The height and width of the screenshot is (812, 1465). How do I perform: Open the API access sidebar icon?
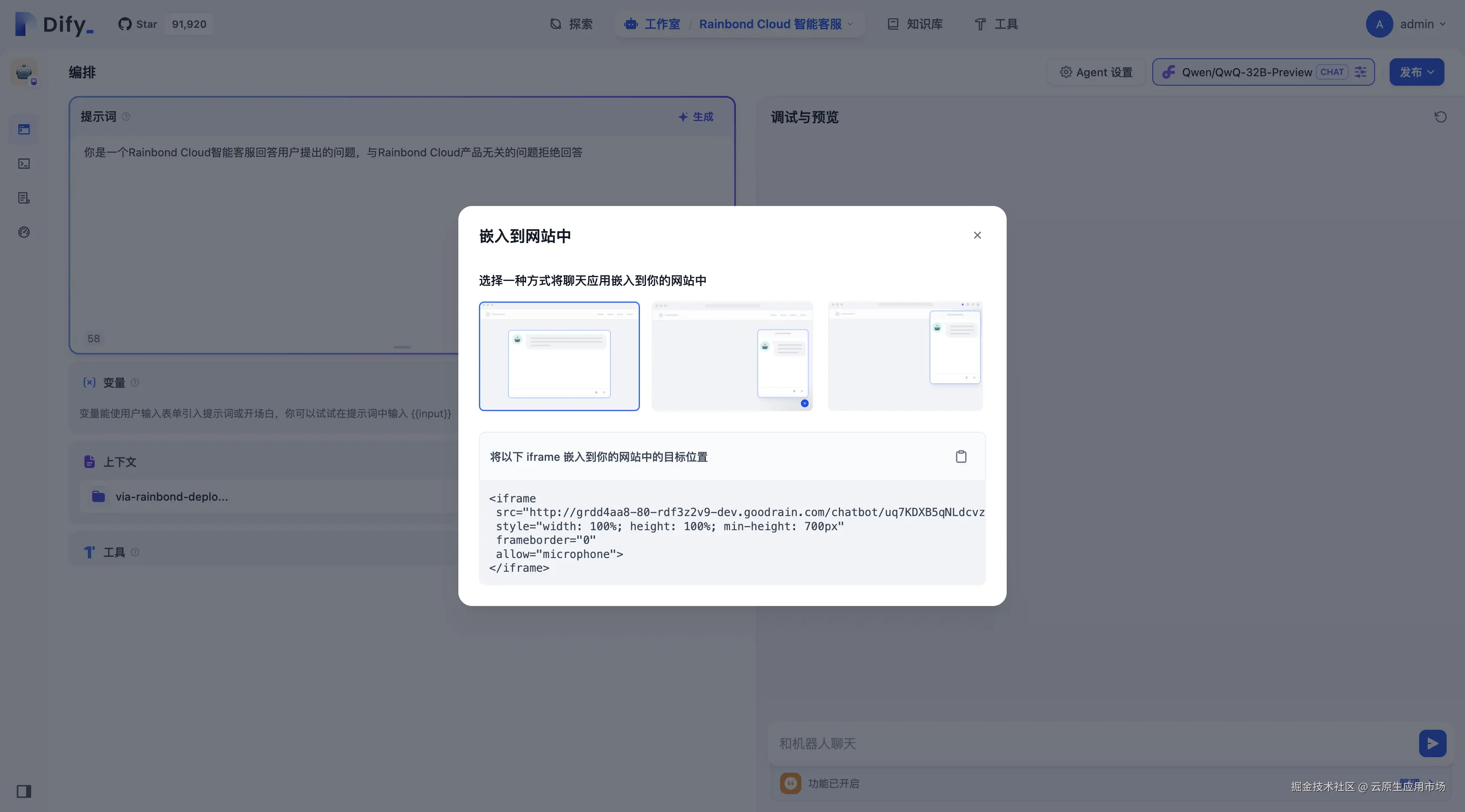pyautogui.click(x=24, y=164)
